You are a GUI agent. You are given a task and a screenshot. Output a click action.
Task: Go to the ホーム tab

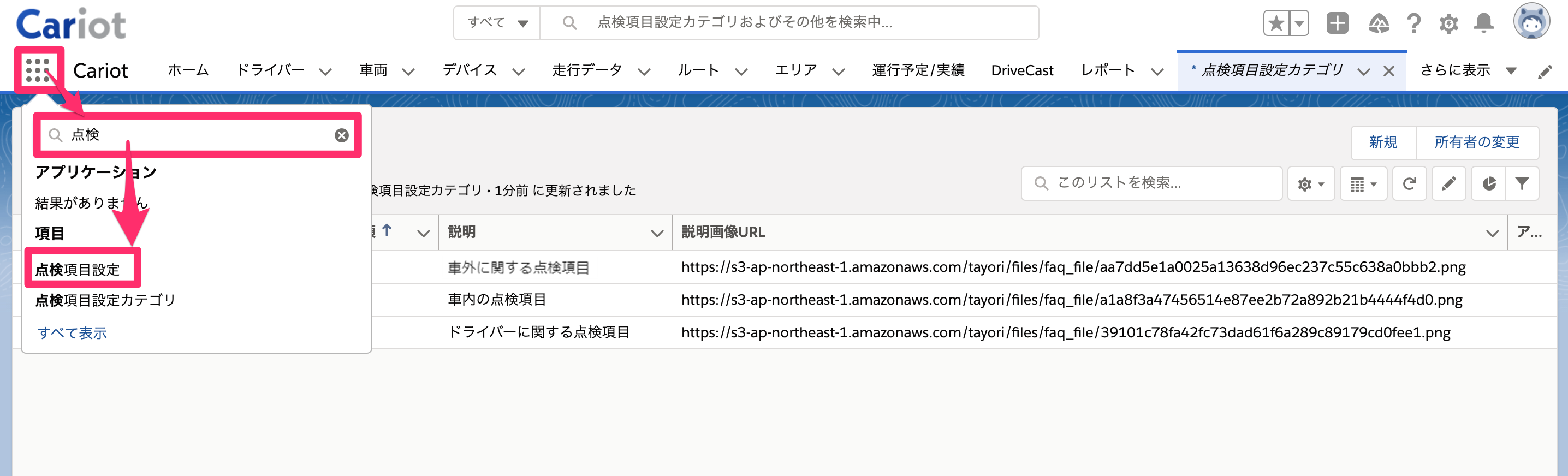[x=188, y=70]
